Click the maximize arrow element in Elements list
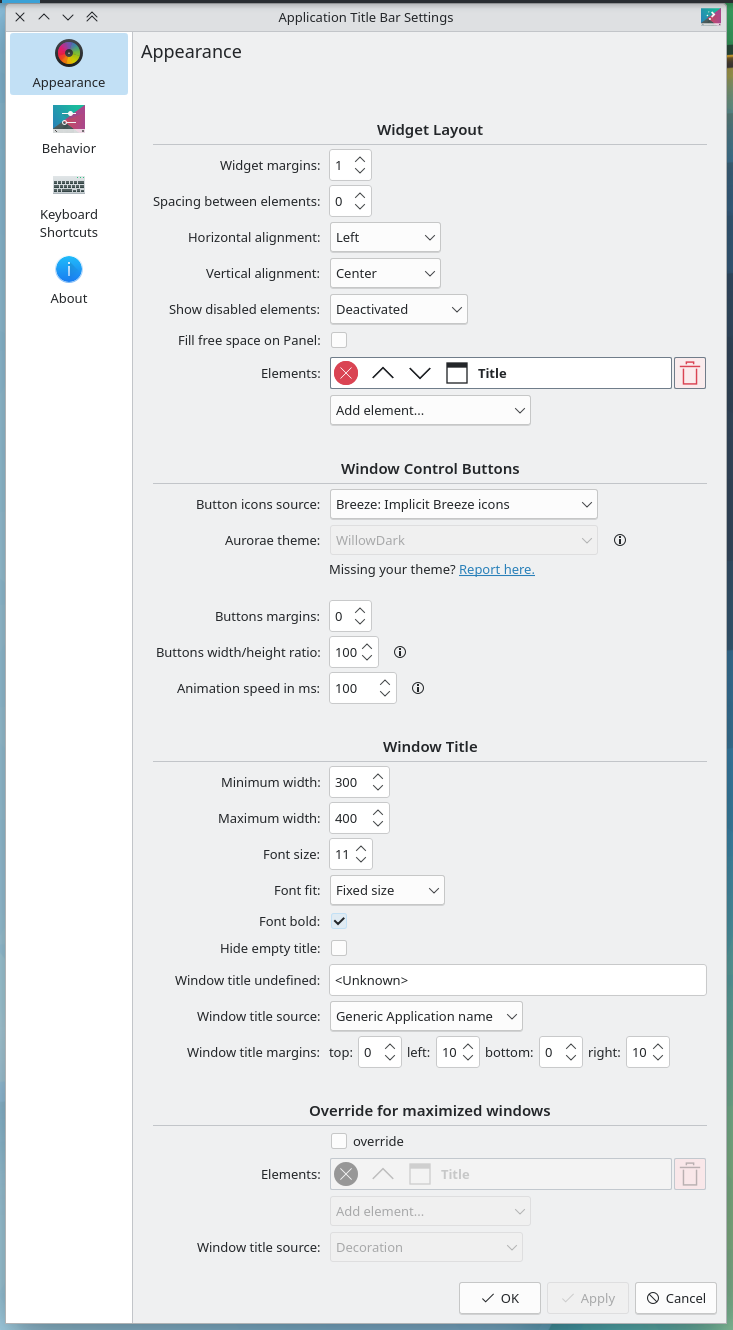Screen dimensions: 733x1330 click(x=383, y=373)
